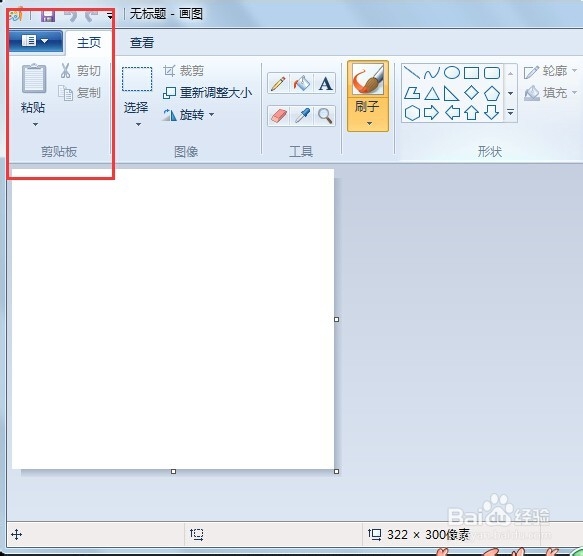The width and height of the screenshot is (583, 556).
Task: Pick the straight line shape
Action: [x=412, y=73]
